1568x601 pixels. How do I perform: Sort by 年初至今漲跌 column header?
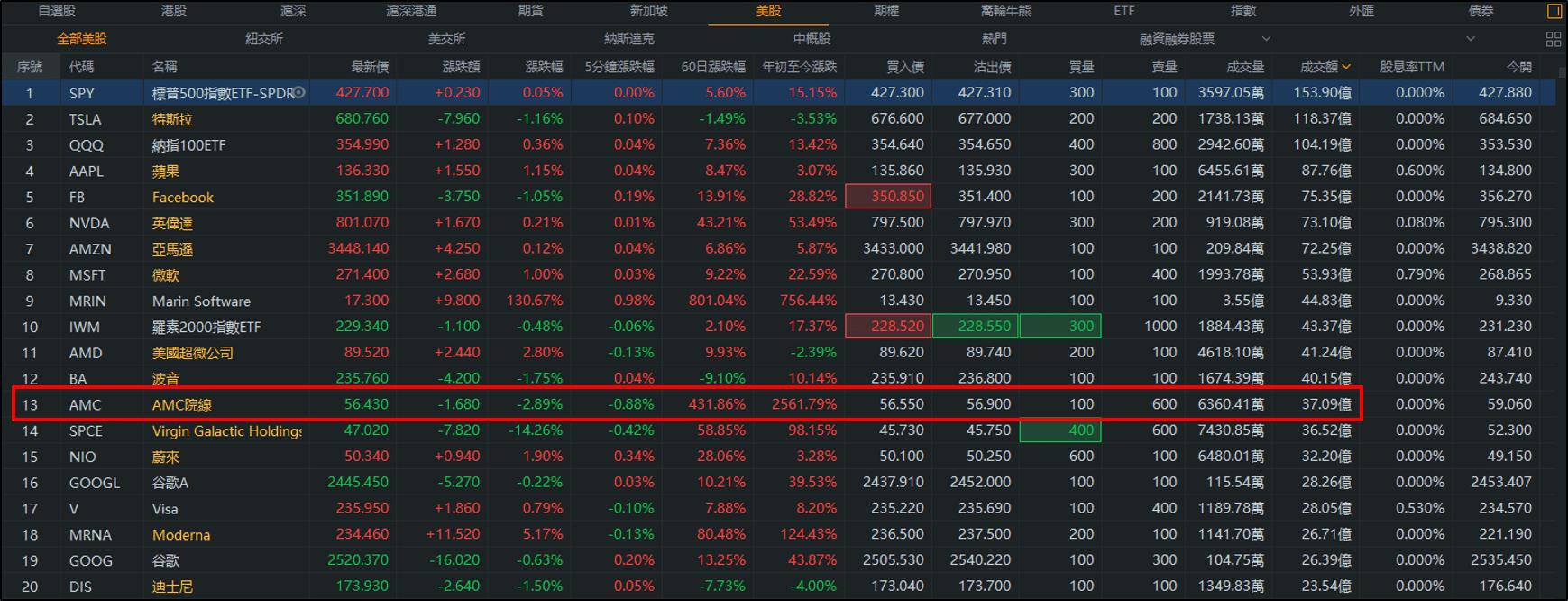(800, 67)
